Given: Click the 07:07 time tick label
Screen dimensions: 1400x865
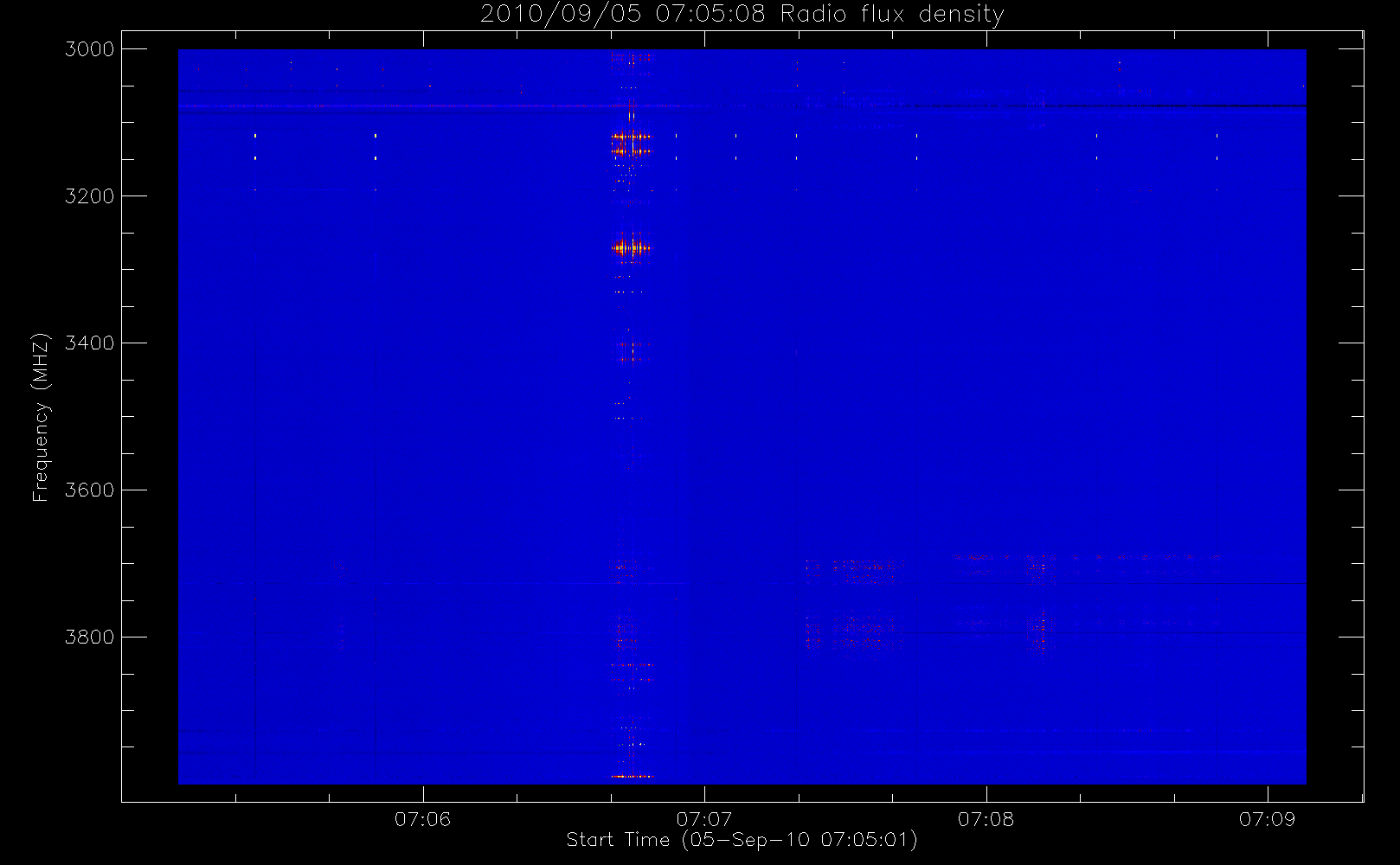Looking at the screenshot, I should coord(704,819).
